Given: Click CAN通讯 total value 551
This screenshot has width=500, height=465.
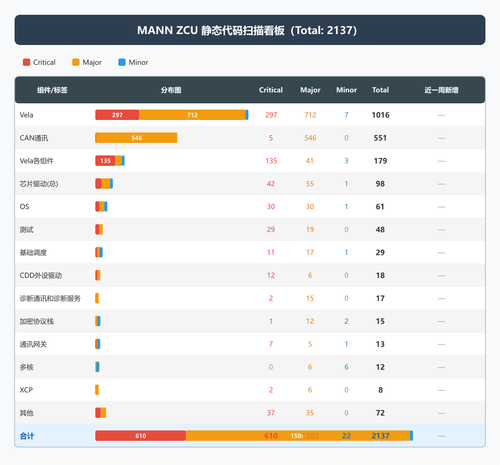Looking at the screenshot, I should [380, 138].
